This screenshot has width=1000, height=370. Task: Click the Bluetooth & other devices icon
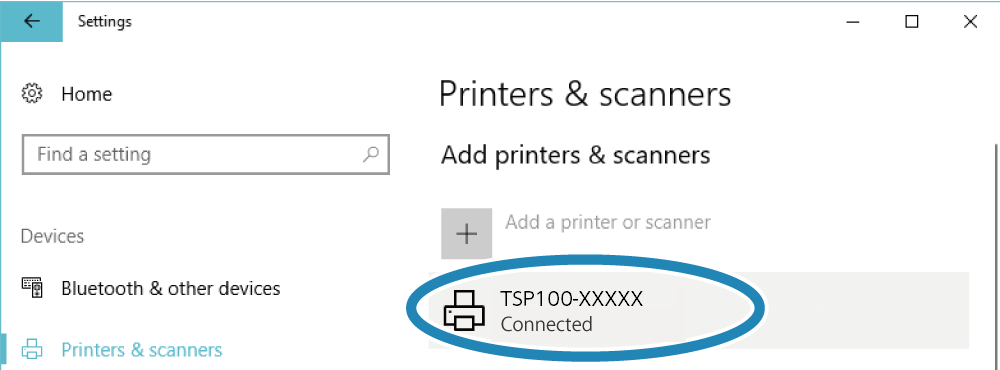[32, 288]
